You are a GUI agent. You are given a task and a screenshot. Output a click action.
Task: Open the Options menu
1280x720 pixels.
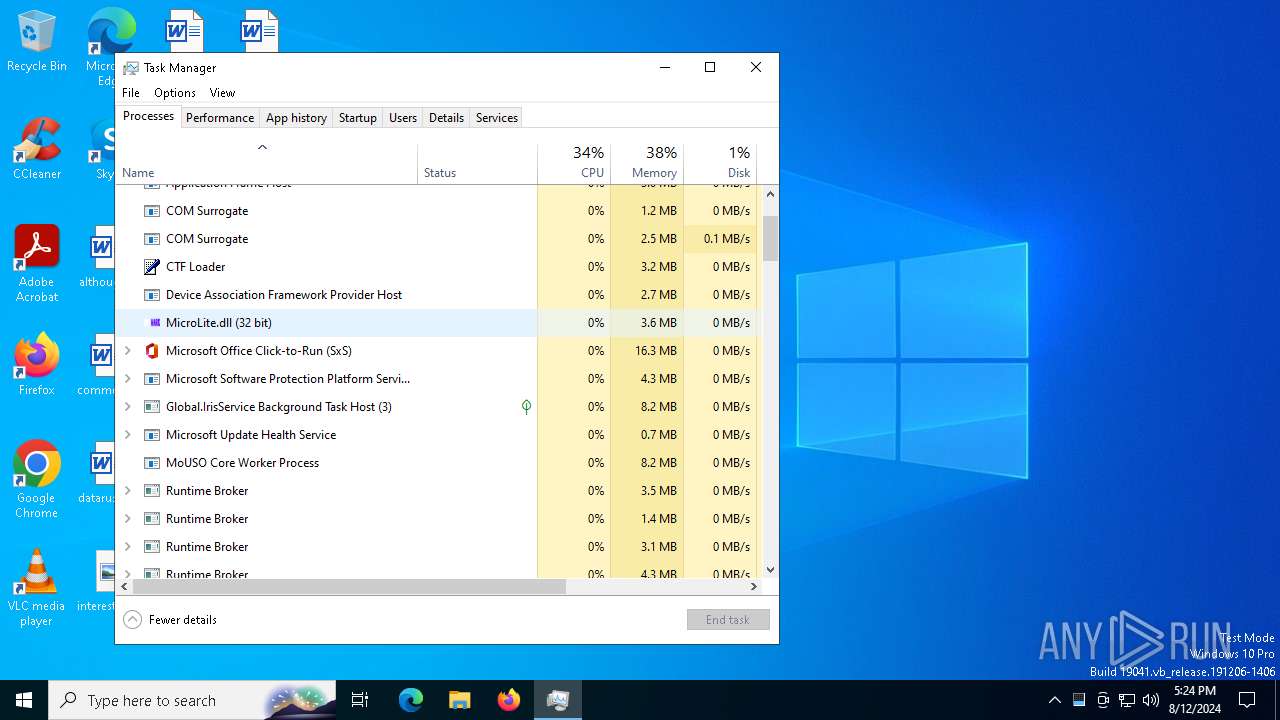[175, 93]
